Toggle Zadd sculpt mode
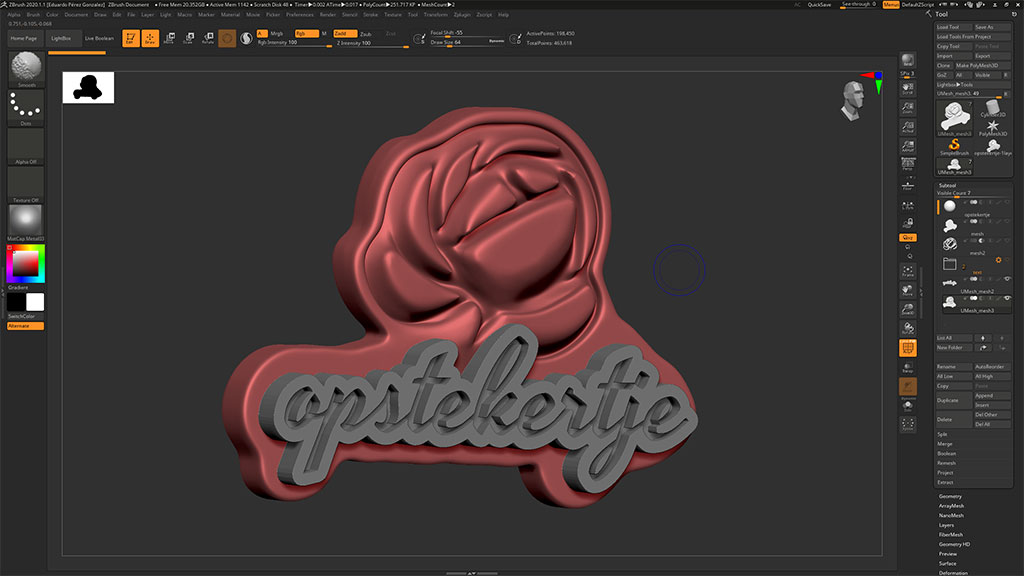The height and width of the screenshot is (576, 1024). click(345, 33)
